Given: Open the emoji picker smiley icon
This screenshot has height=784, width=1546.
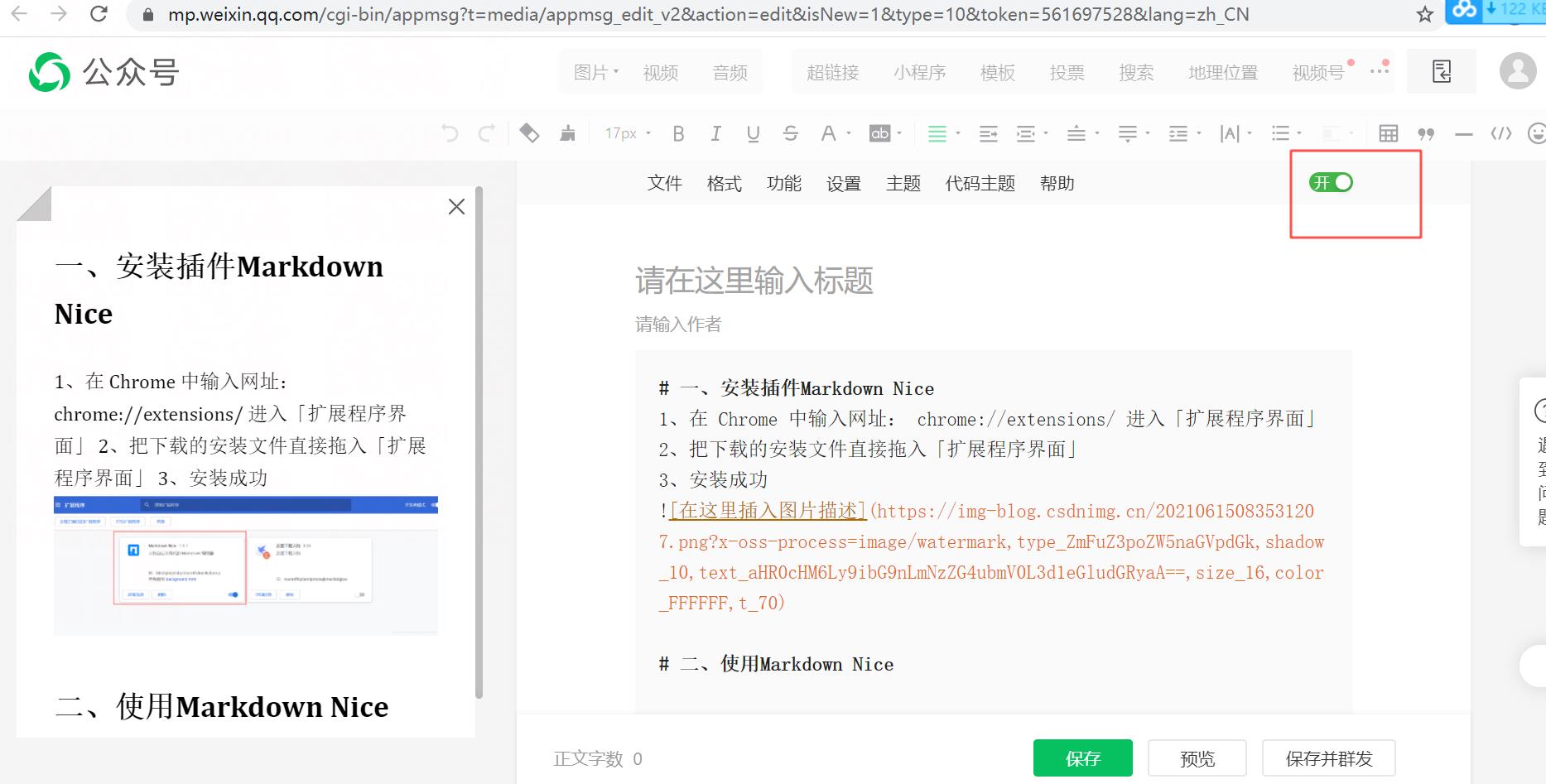Looking at the screenshot, I should (1536, 133).
